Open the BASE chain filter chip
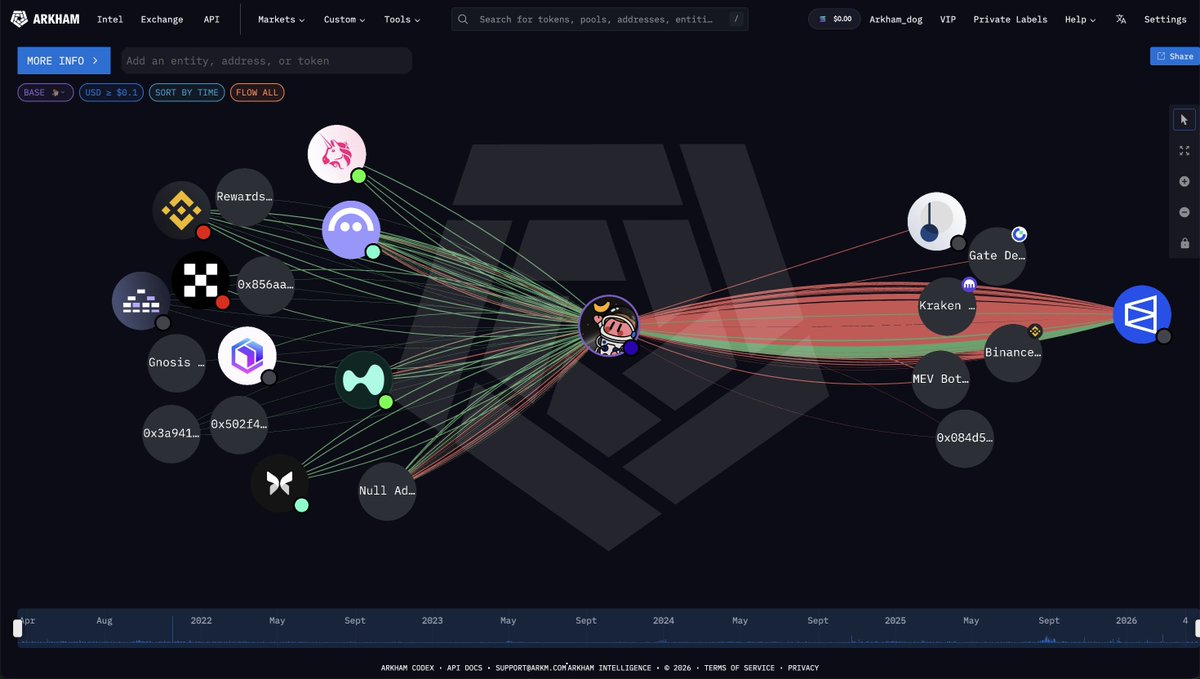1200x679 pixels. pyautogui.click(x=46, y=92)
